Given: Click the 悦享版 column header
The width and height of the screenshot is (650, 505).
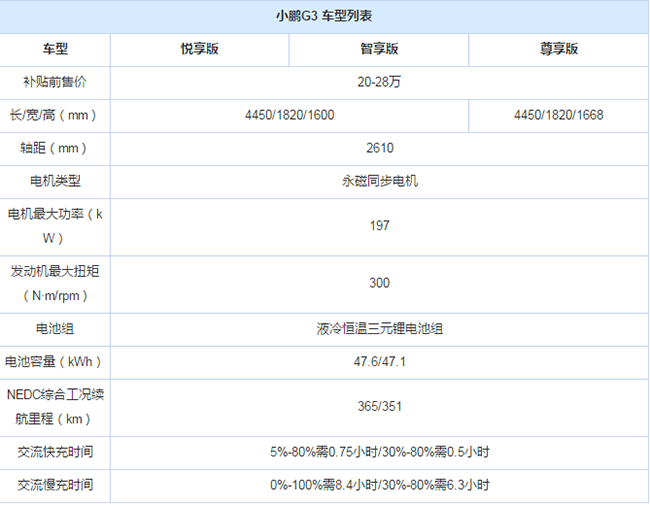Looking at the screenshot, I should (199, 49).
